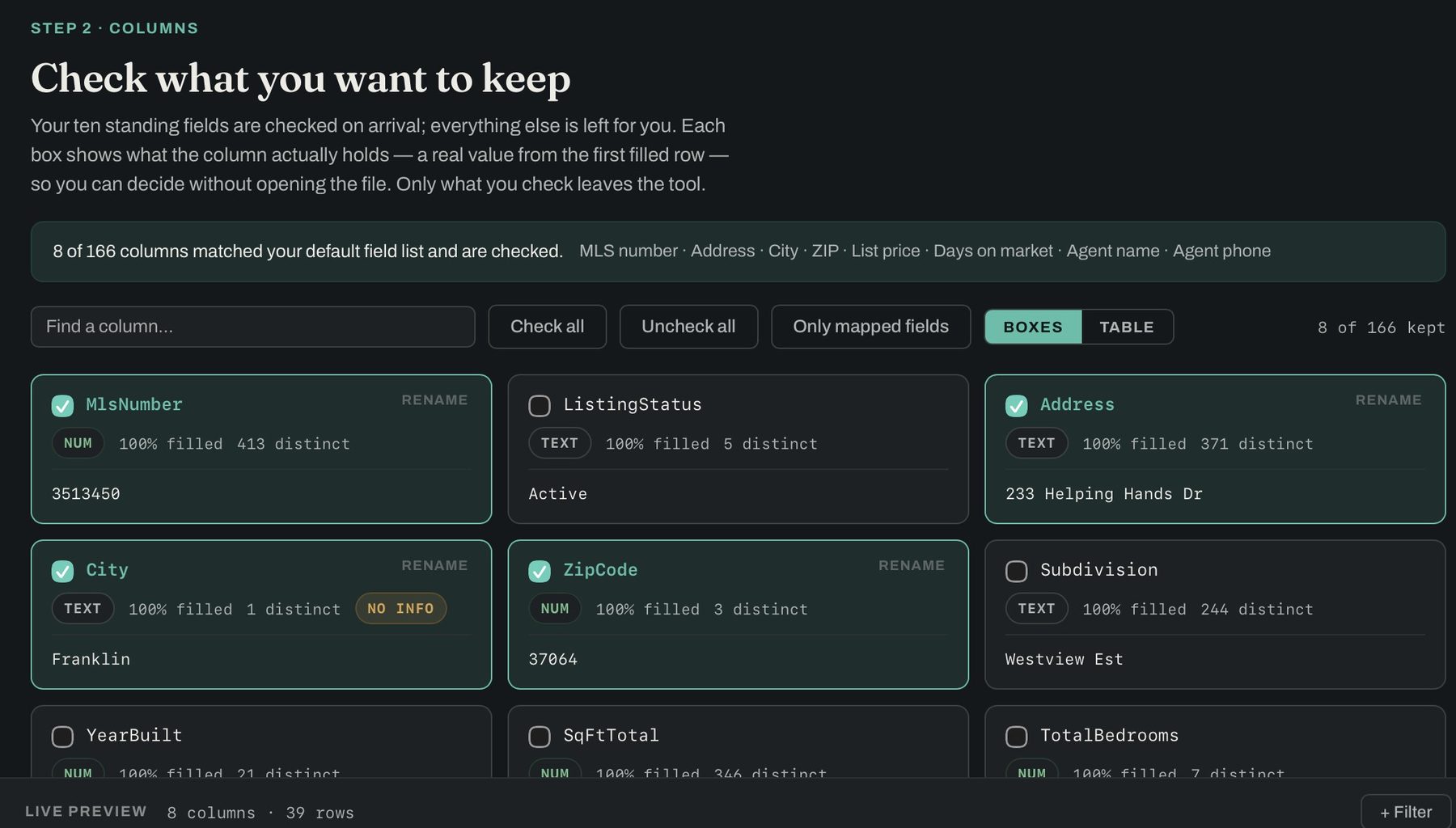This screenshot has width=1456, height=828.
Task: Rename the Address column
Action: [1388, 400]
